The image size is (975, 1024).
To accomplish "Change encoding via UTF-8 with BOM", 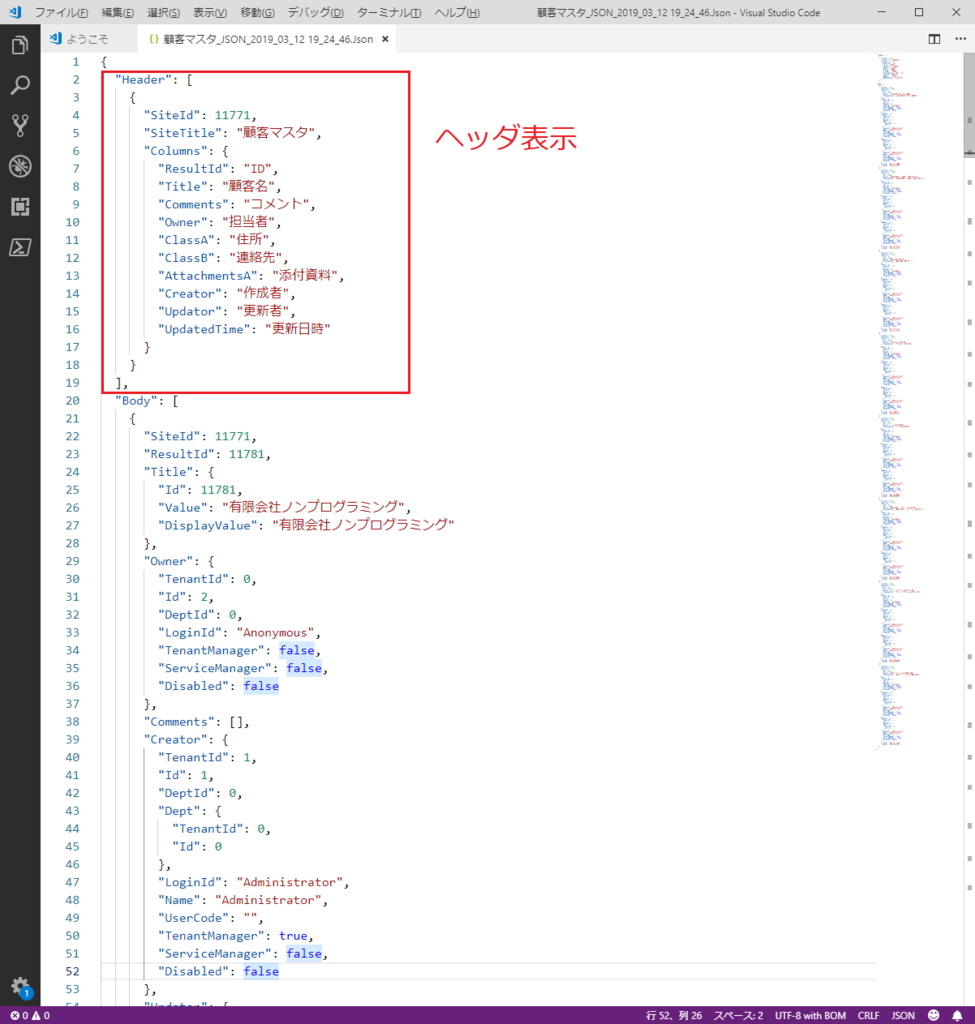I will point(810,1016).
